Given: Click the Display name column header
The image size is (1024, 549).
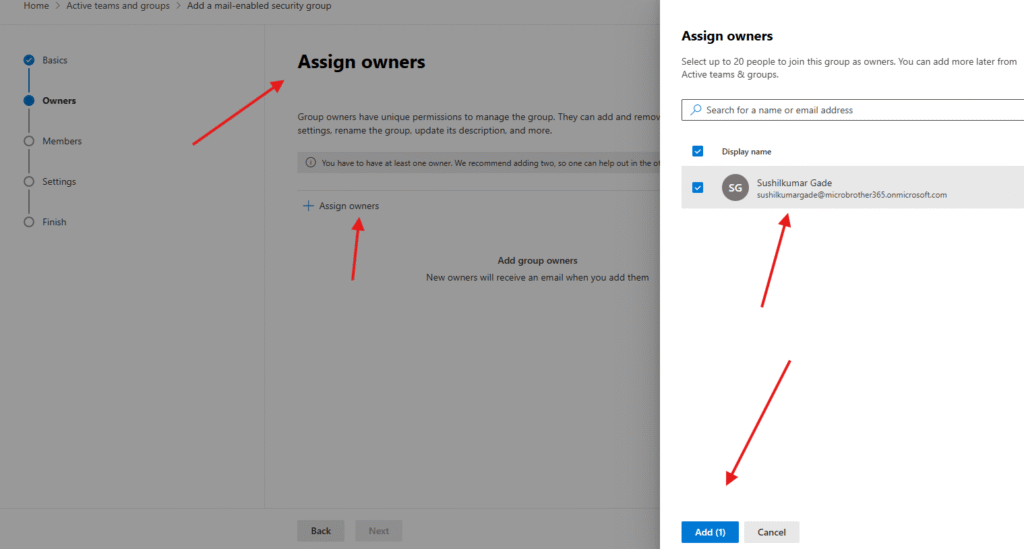Looking at the screenshot, I should (x=746, y=152).
